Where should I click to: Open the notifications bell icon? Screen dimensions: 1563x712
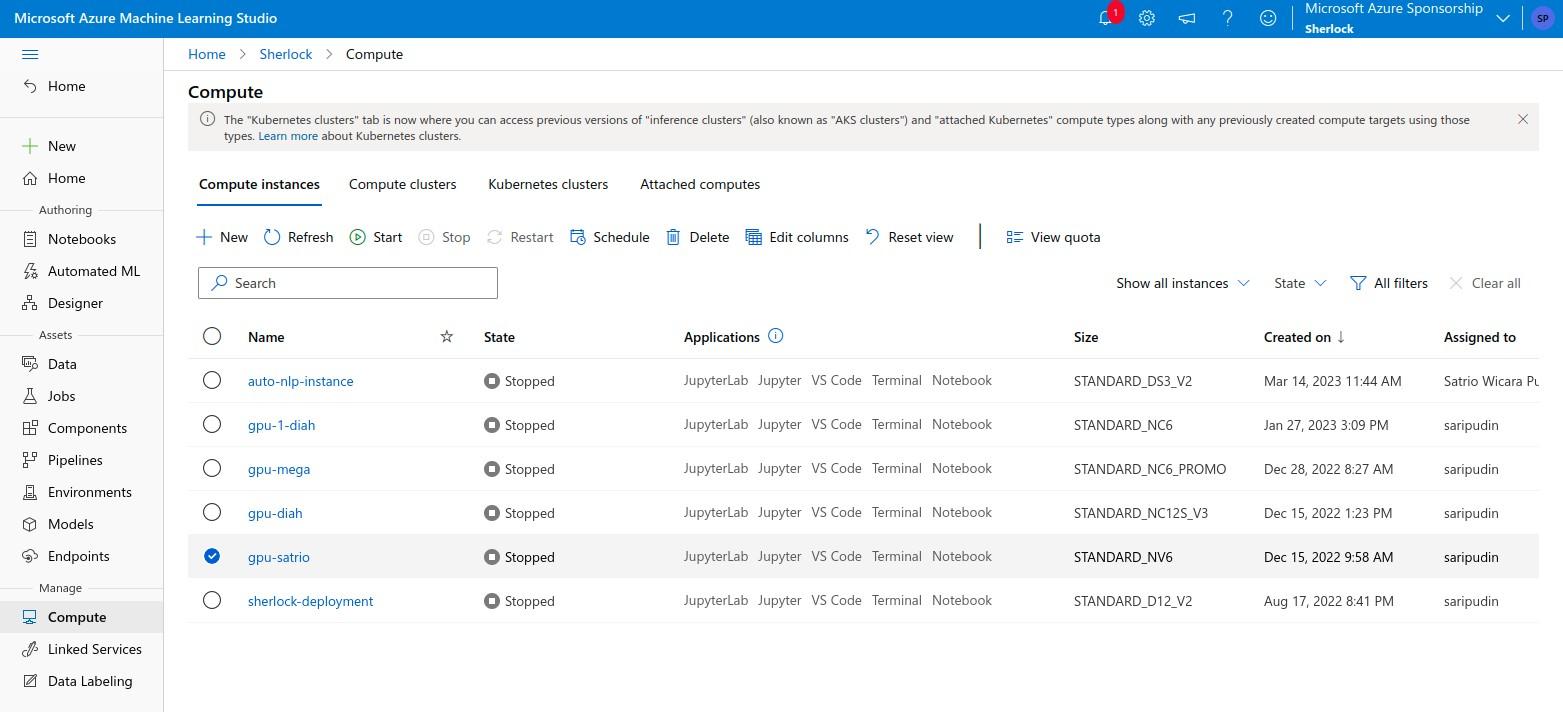[x=1105, y=18]
